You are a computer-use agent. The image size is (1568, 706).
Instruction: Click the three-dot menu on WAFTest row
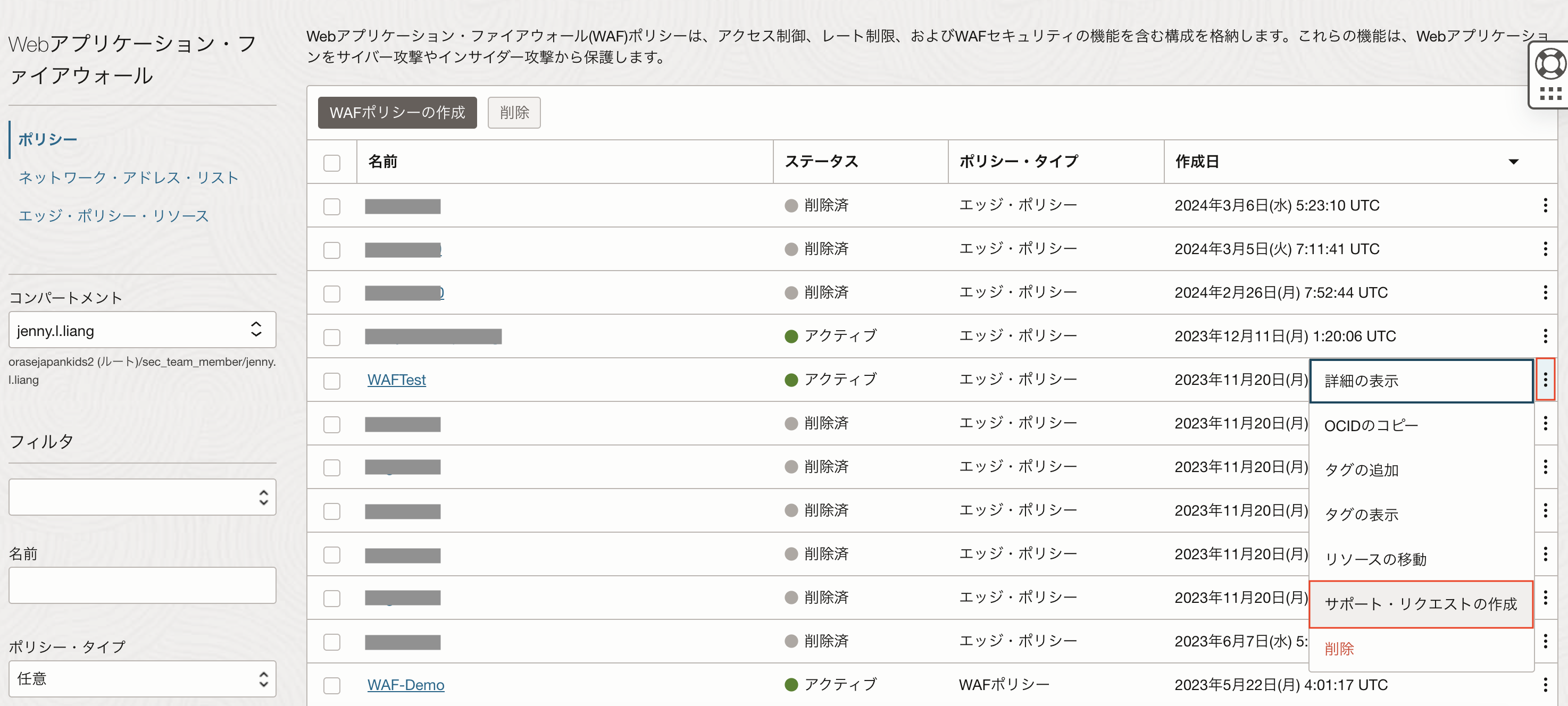pos(1545,380)
